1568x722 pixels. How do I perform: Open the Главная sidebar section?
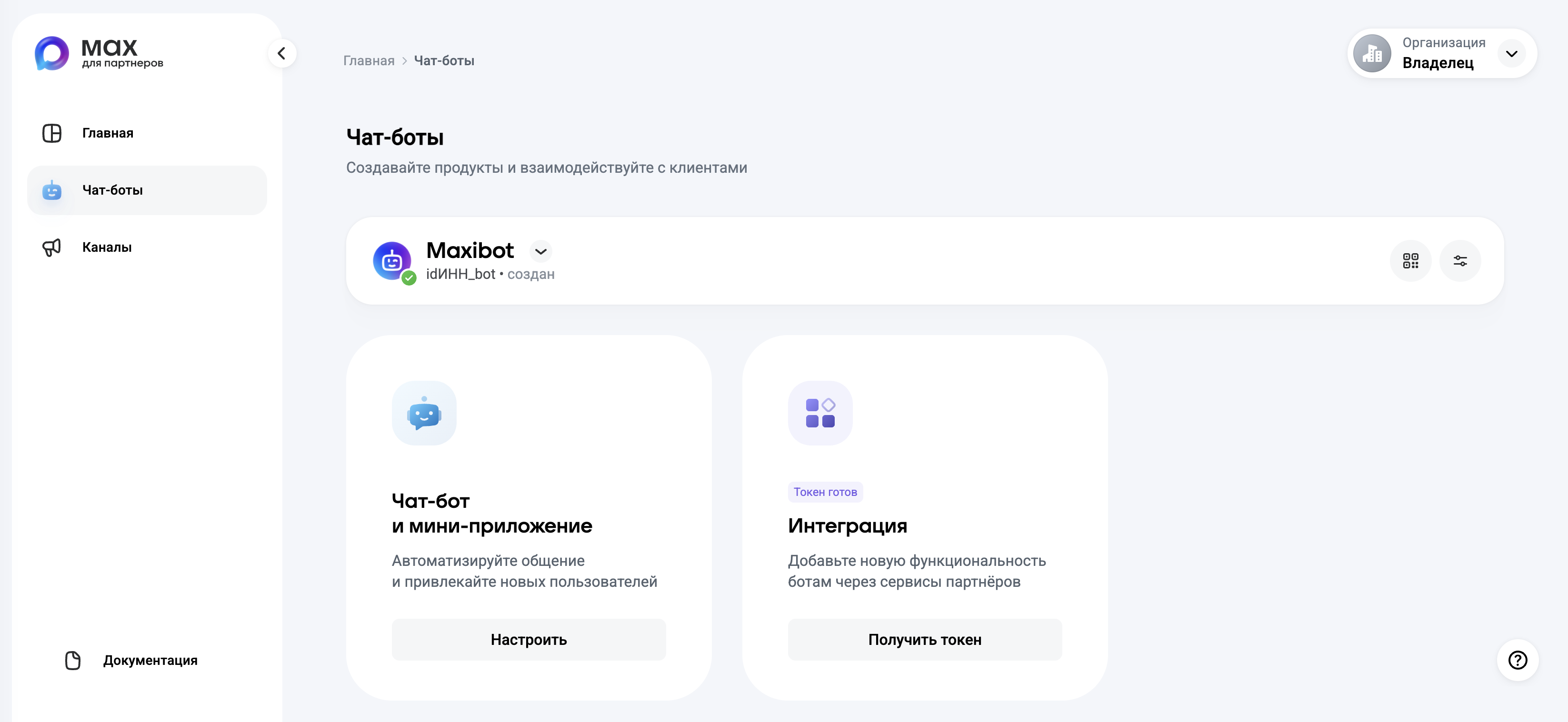click(108, 133)
